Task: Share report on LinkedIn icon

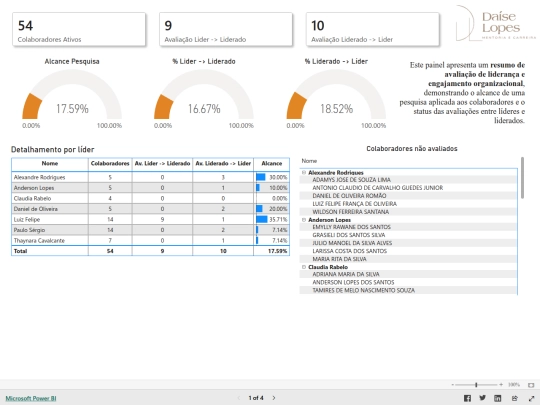Action: (x=498, y=398)
